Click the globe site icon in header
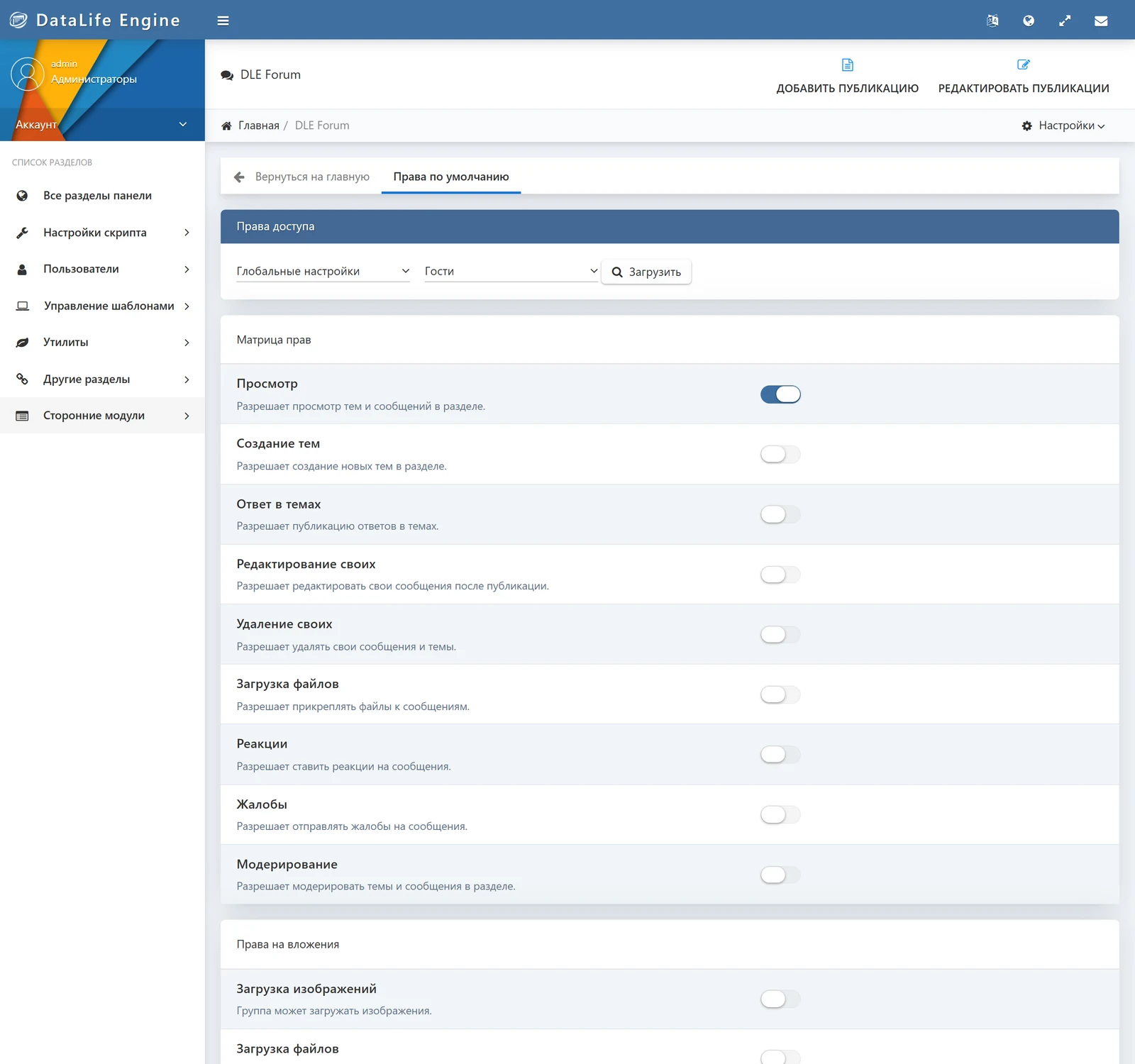 [1029, 21]
